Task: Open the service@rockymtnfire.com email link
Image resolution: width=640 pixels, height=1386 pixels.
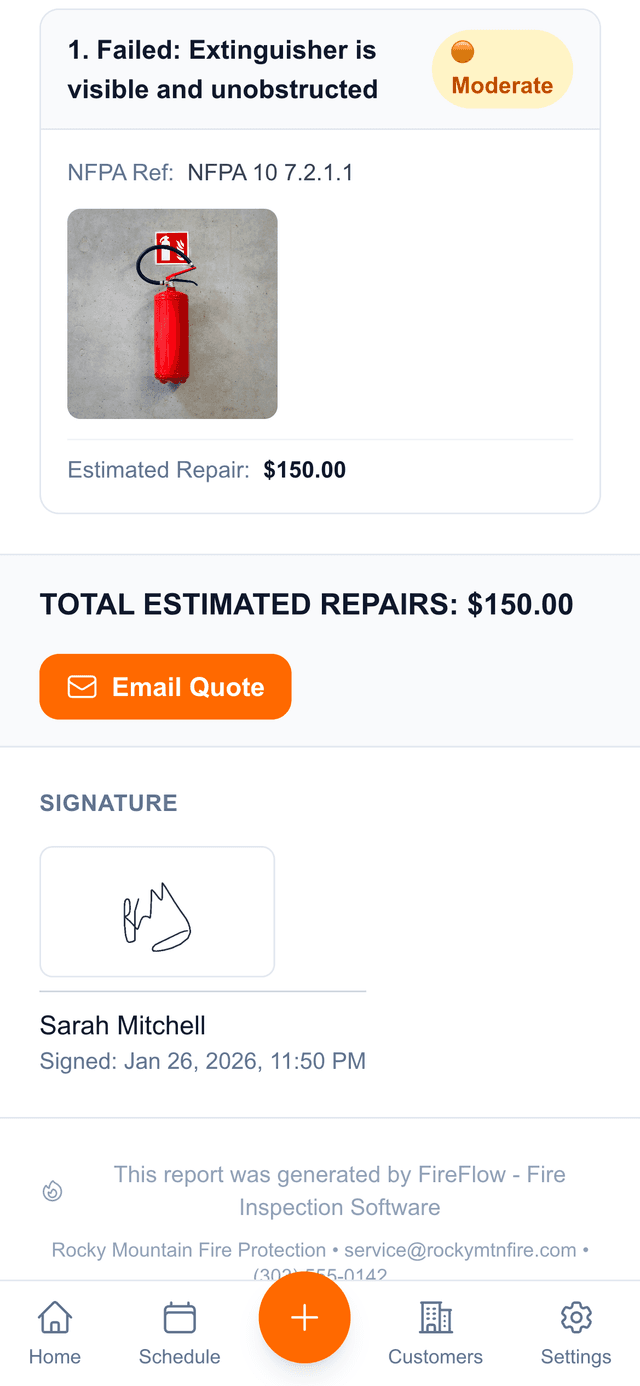Action: (x=460, y=1250)
